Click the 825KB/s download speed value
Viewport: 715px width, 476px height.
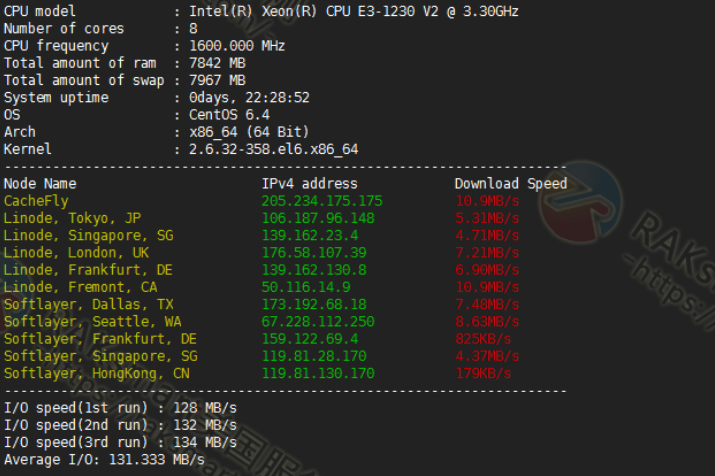(x=483, y=339)
